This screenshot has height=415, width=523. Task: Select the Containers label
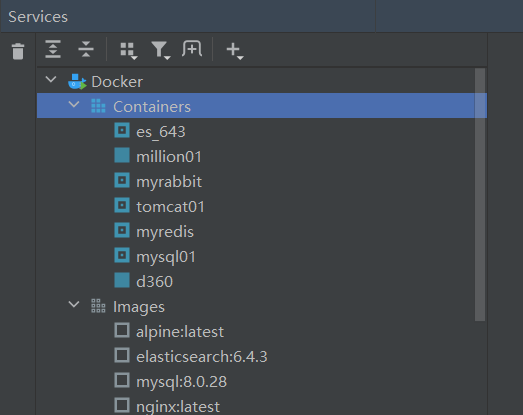pos(152,107)
